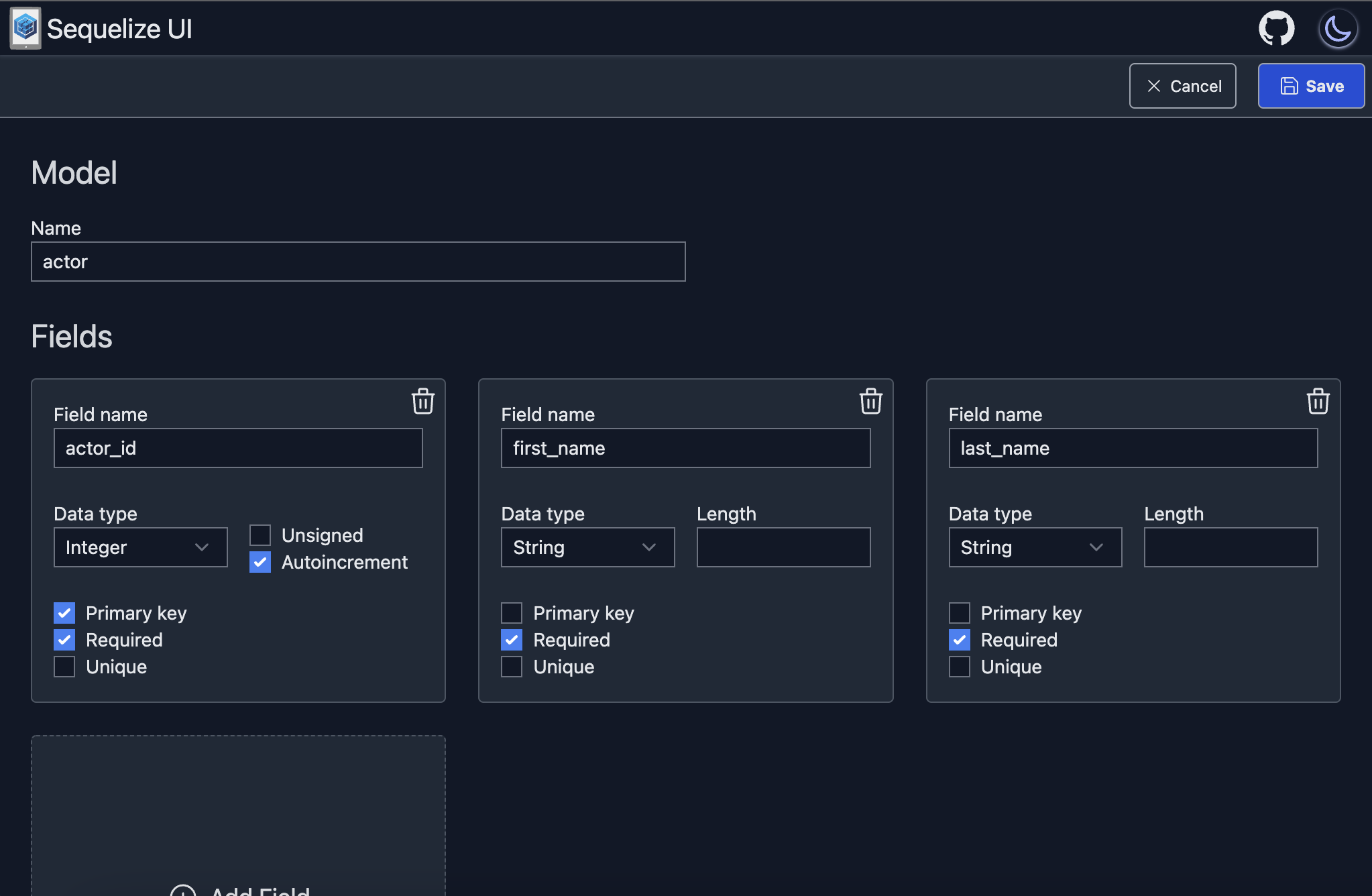Image resolution: width=1372 pixels, height=896 pixels.
Task: Click the save icon on the Save button
Action: 1290,86
